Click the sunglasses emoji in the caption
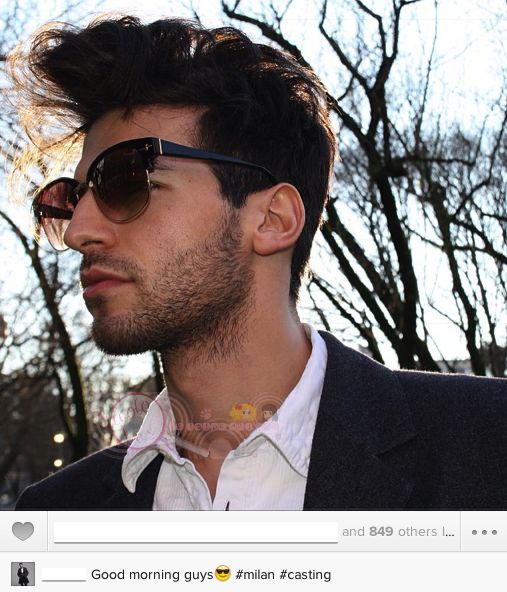Viewport: 507px width, 592px height. pos(223,574)
